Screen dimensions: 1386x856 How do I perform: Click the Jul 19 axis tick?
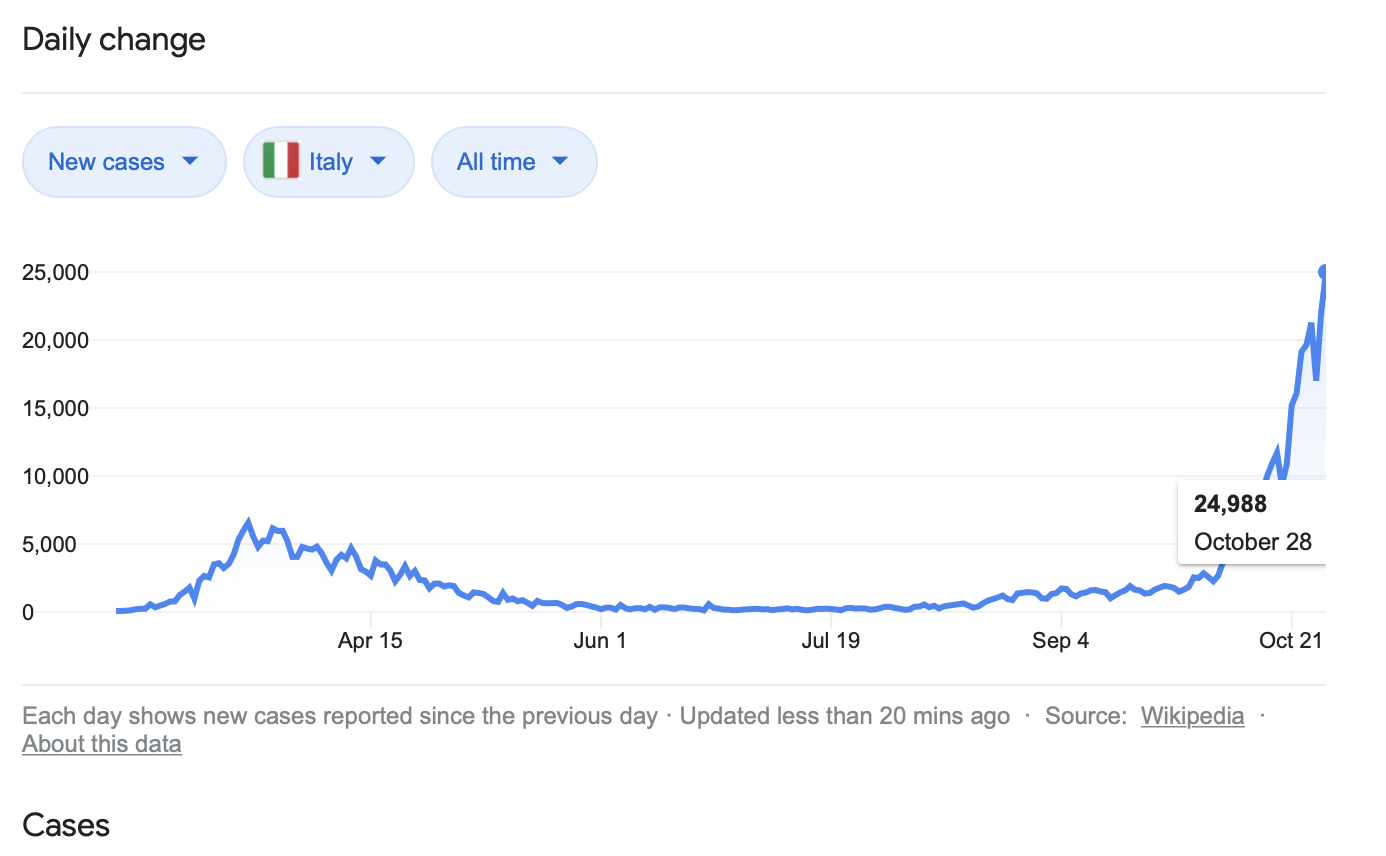[x=830, y=641]
